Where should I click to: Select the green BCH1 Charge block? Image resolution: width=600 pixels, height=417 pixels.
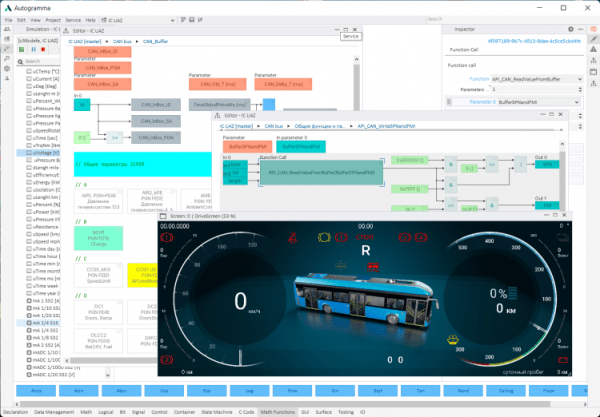coord(98,238)
